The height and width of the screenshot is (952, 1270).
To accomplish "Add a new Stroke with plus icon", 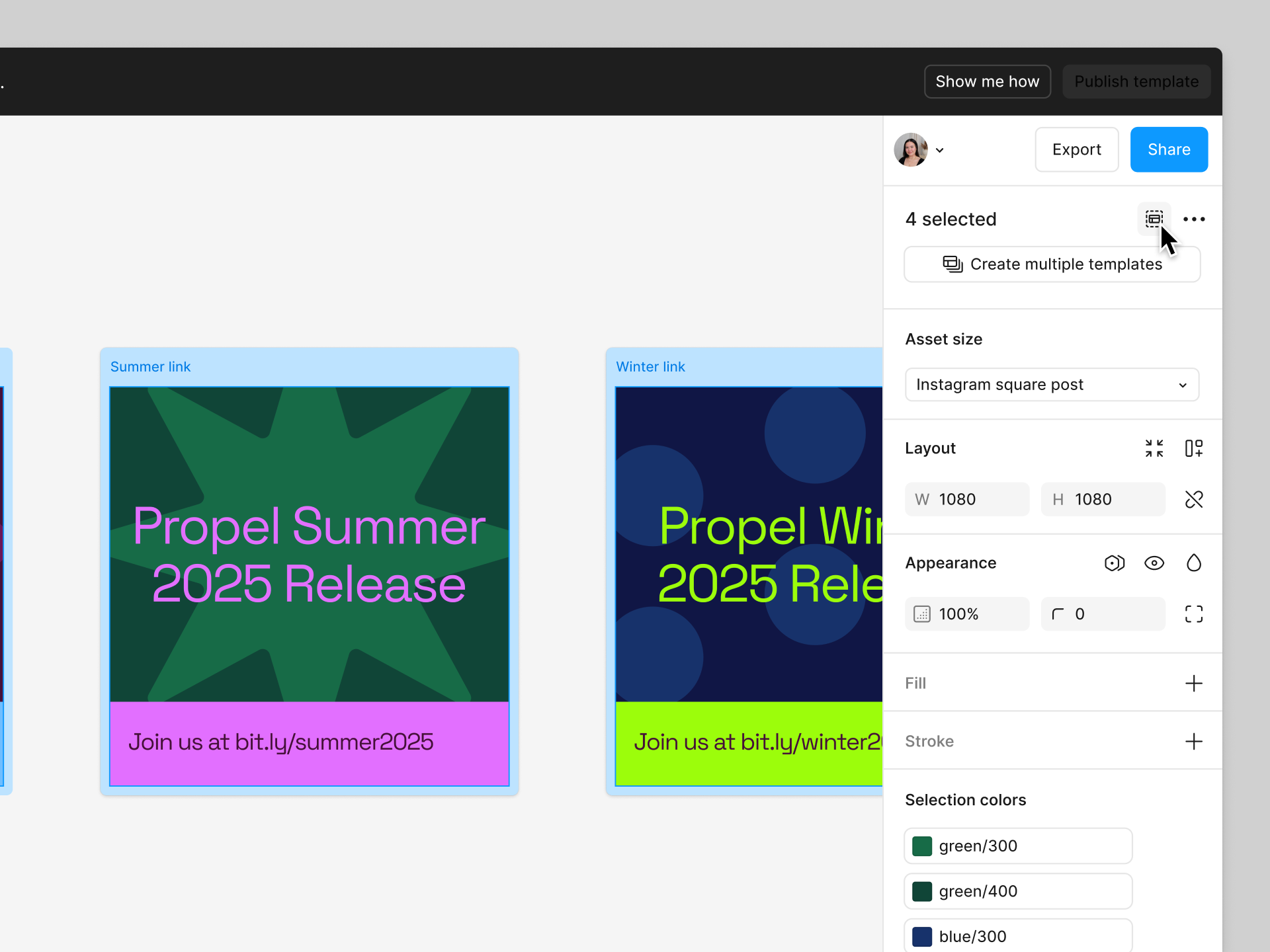I will click(x=1194, y=741).
